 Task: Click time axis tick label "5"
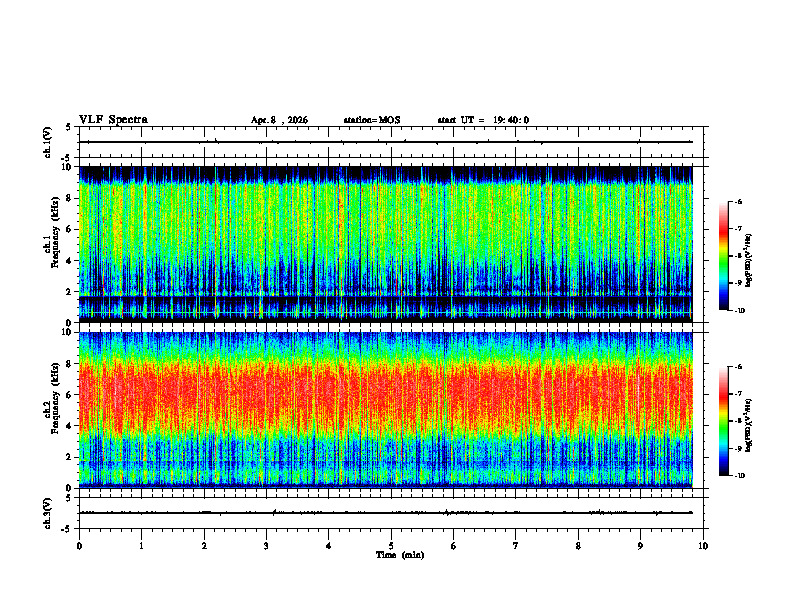click(391, 546)
